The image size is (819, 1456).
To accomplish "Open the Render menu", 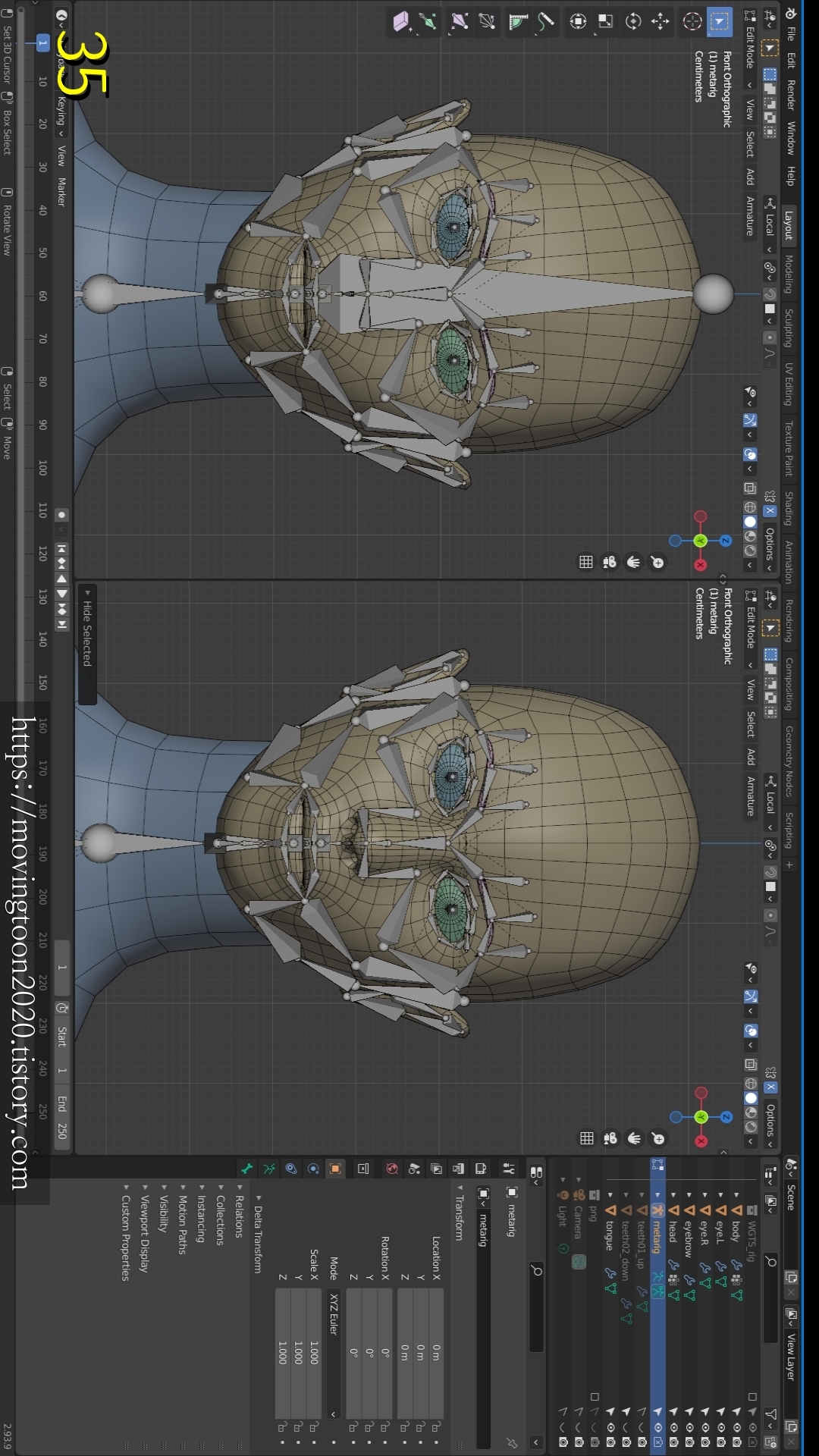I will coord(790,95).
